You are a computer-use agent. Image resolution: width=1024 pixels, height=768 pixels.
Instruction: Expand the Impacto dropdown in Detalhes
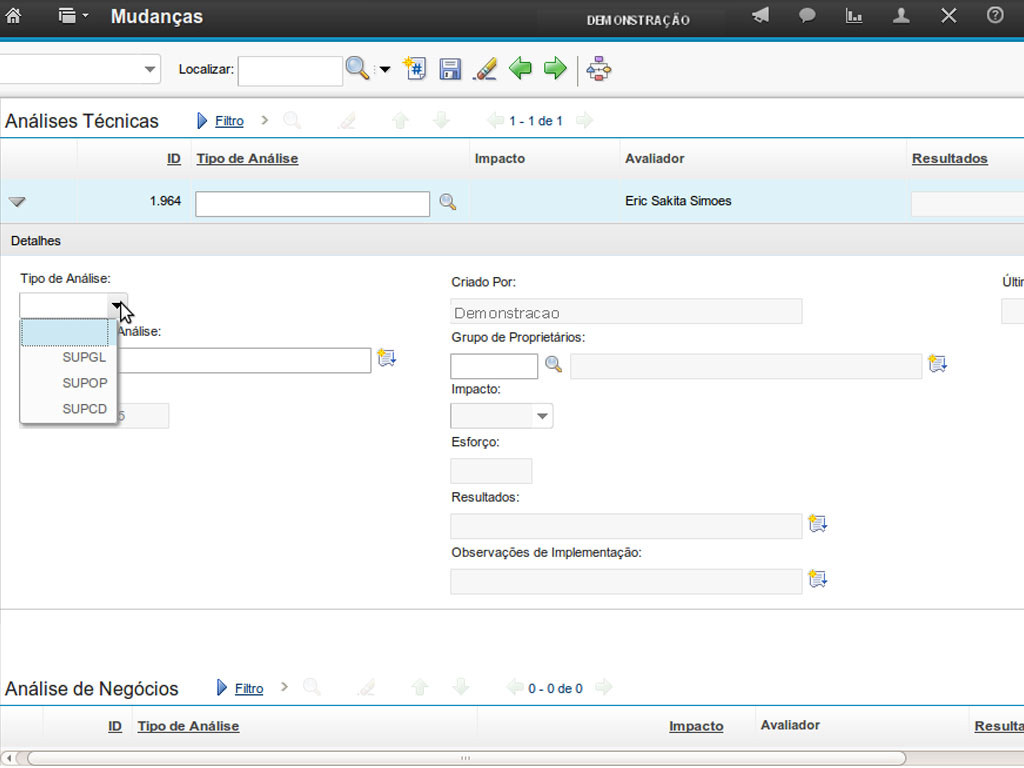(x=542, y=416)
